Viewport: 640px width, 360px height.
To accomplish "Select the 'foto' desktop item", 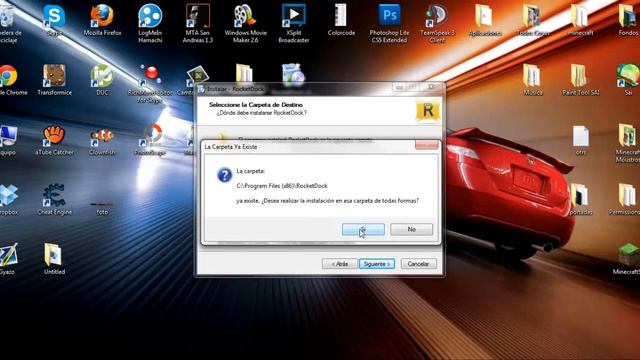I will click(x=102, y=208).
